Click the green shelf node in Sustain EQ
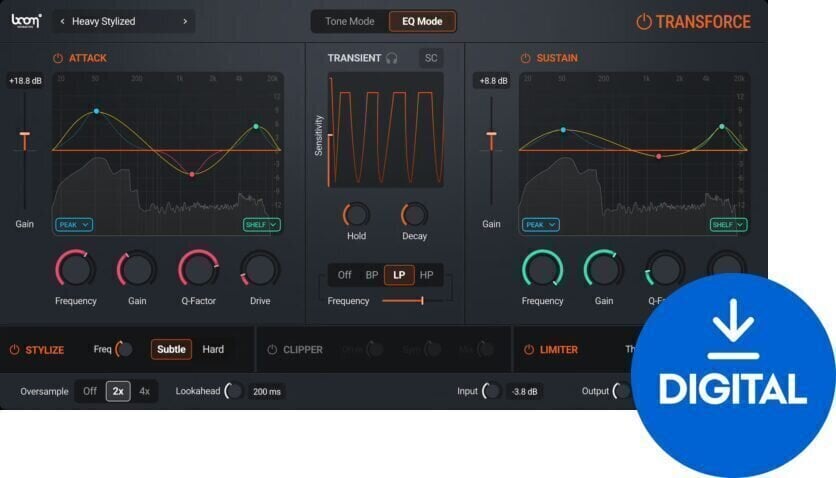The image size is (836, 478). pos(722,126)
